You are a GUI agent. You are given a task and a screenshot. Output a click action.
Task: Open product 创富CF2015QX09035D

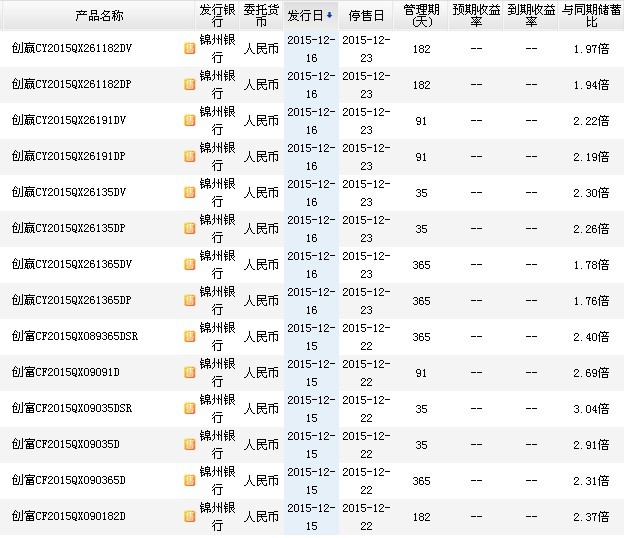tap(66, 444)
